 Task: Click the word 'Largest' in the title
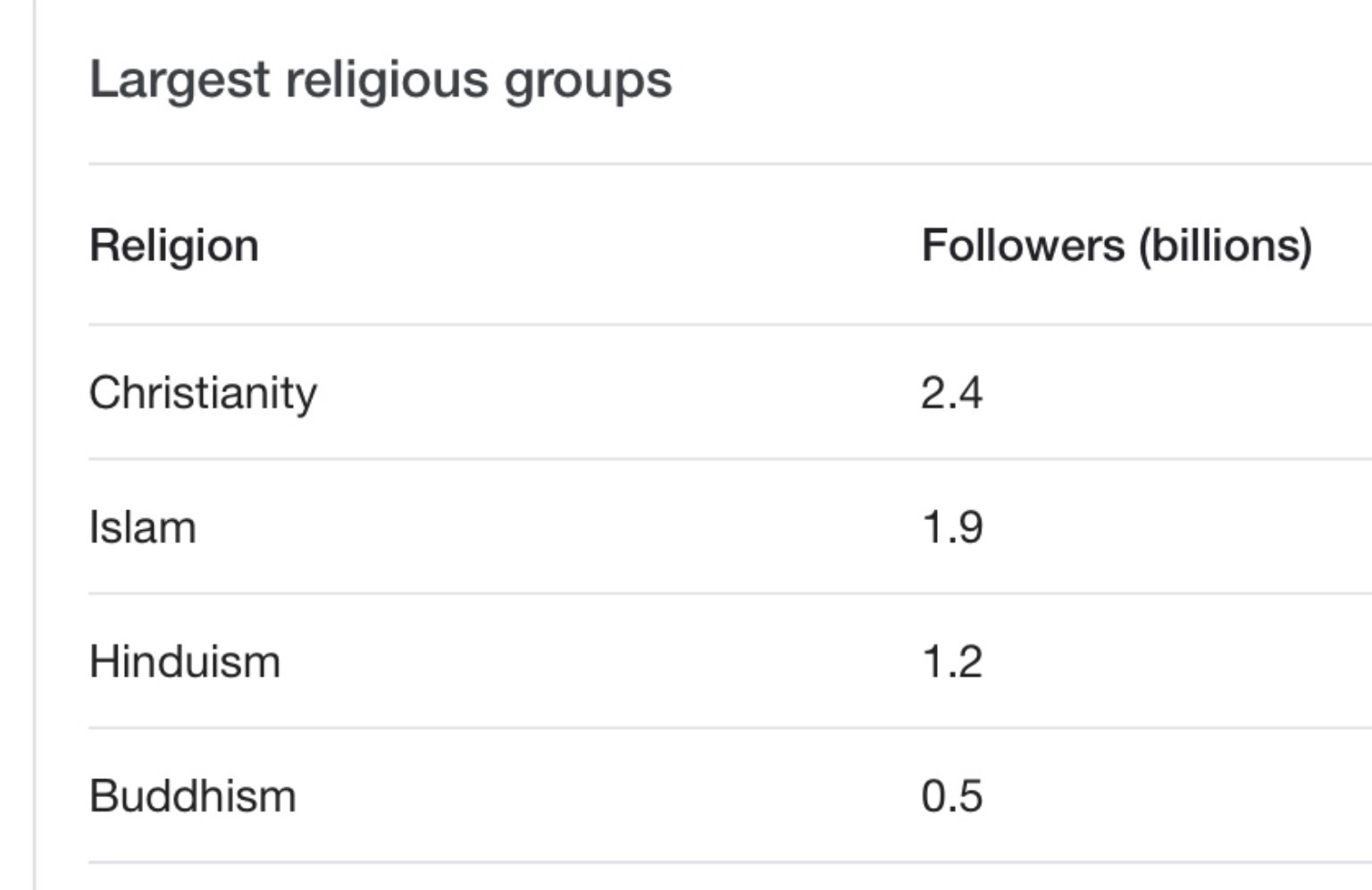(180, 81)
